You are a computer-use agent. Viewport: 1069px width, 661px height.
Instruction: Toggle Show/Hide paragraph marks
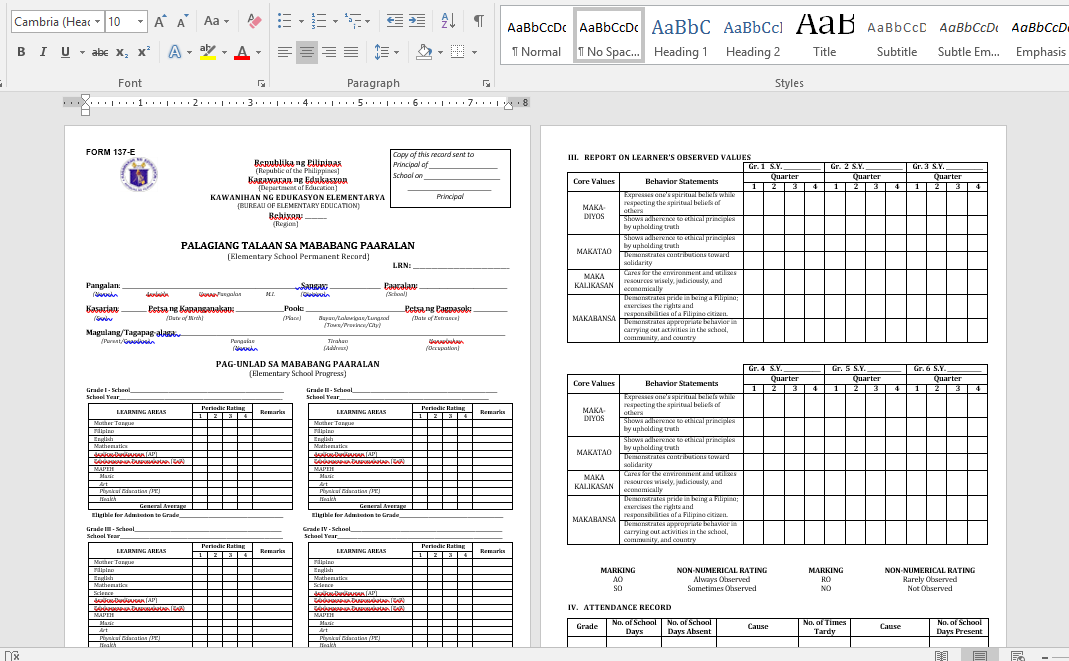[479, 22]
